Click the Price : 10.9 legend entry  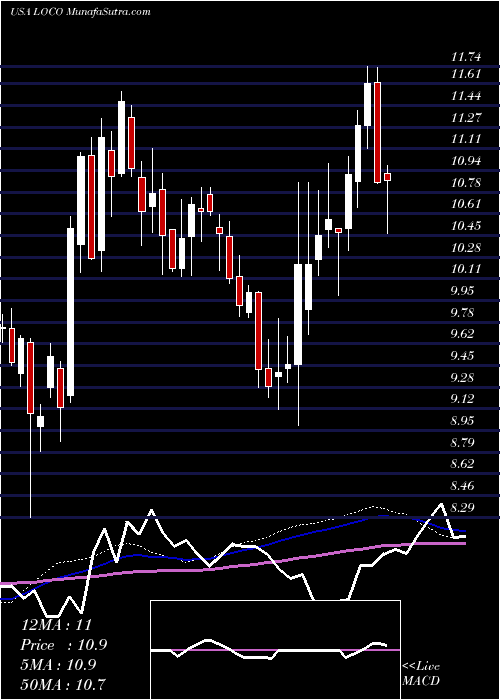click(x=64, y=645)
